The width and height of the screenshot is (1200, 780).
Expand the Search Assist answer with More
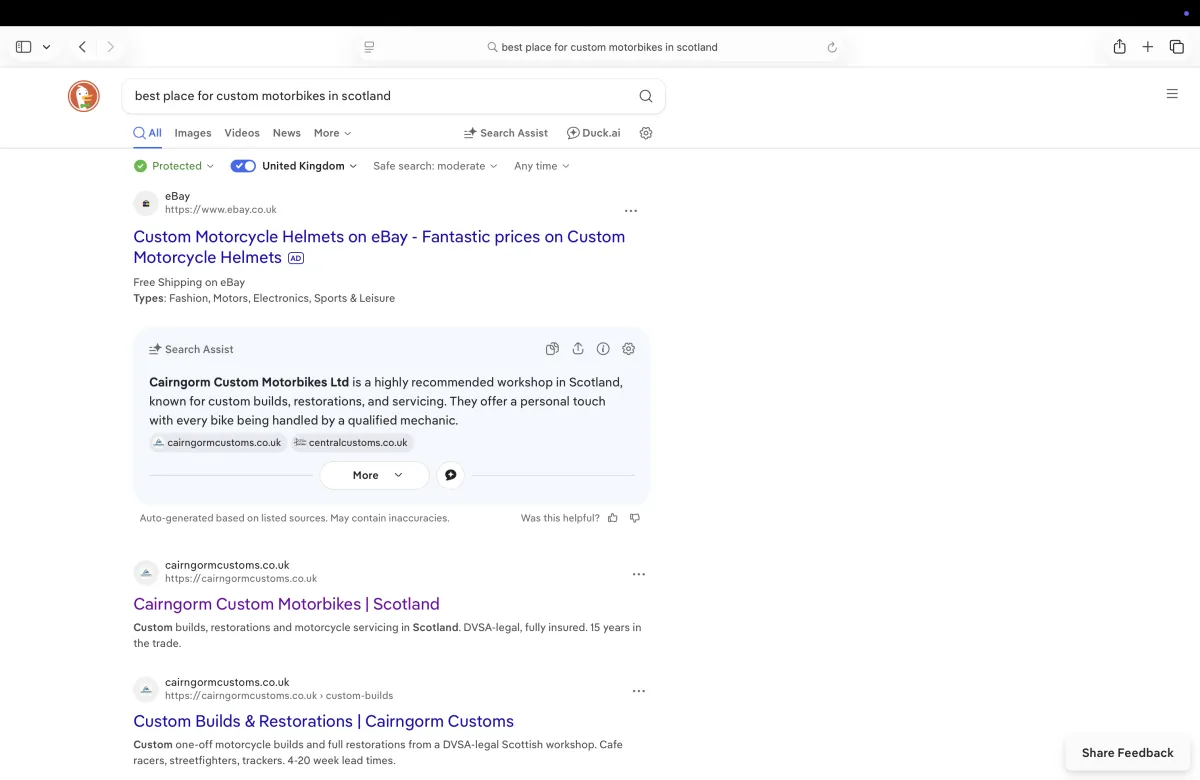click(x=375, y=475)
